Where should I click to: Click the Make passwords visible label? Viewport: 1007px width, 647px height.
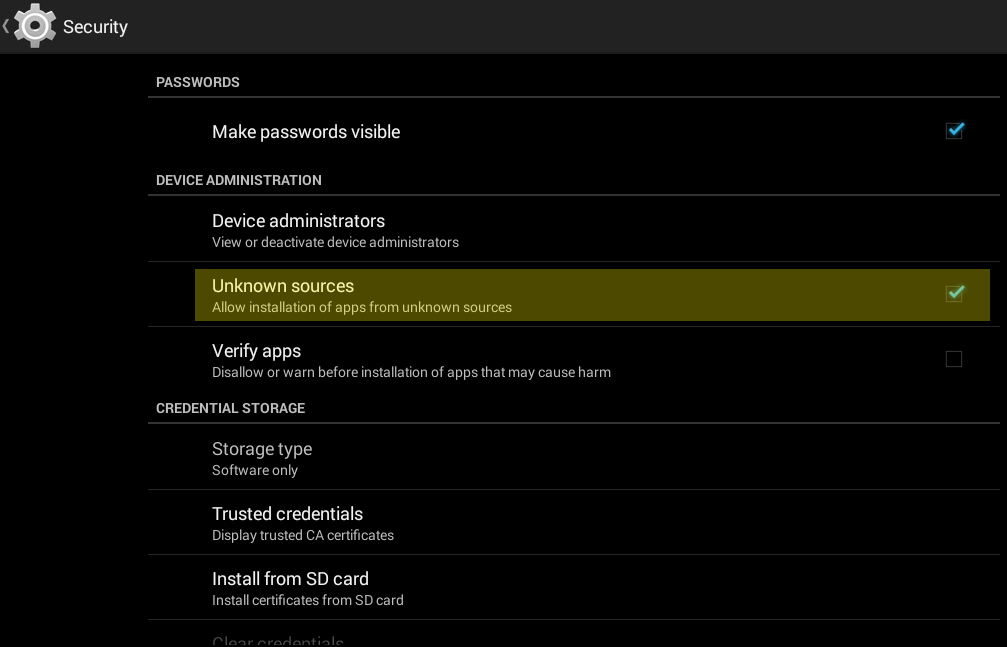click(306, 132)
